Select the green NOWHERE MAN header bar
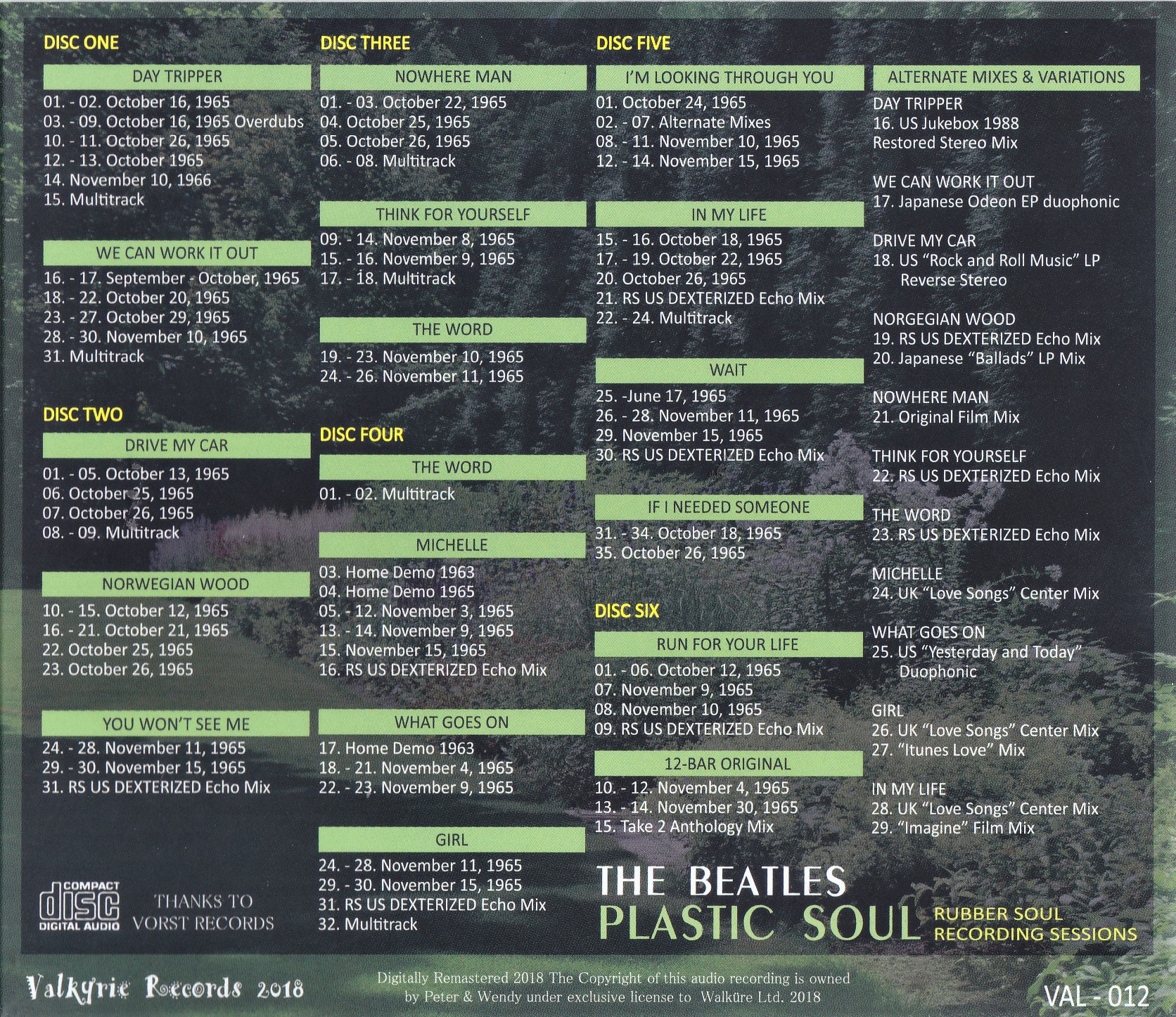Viewport: 1176px width, 1017px height. (453, 77)
